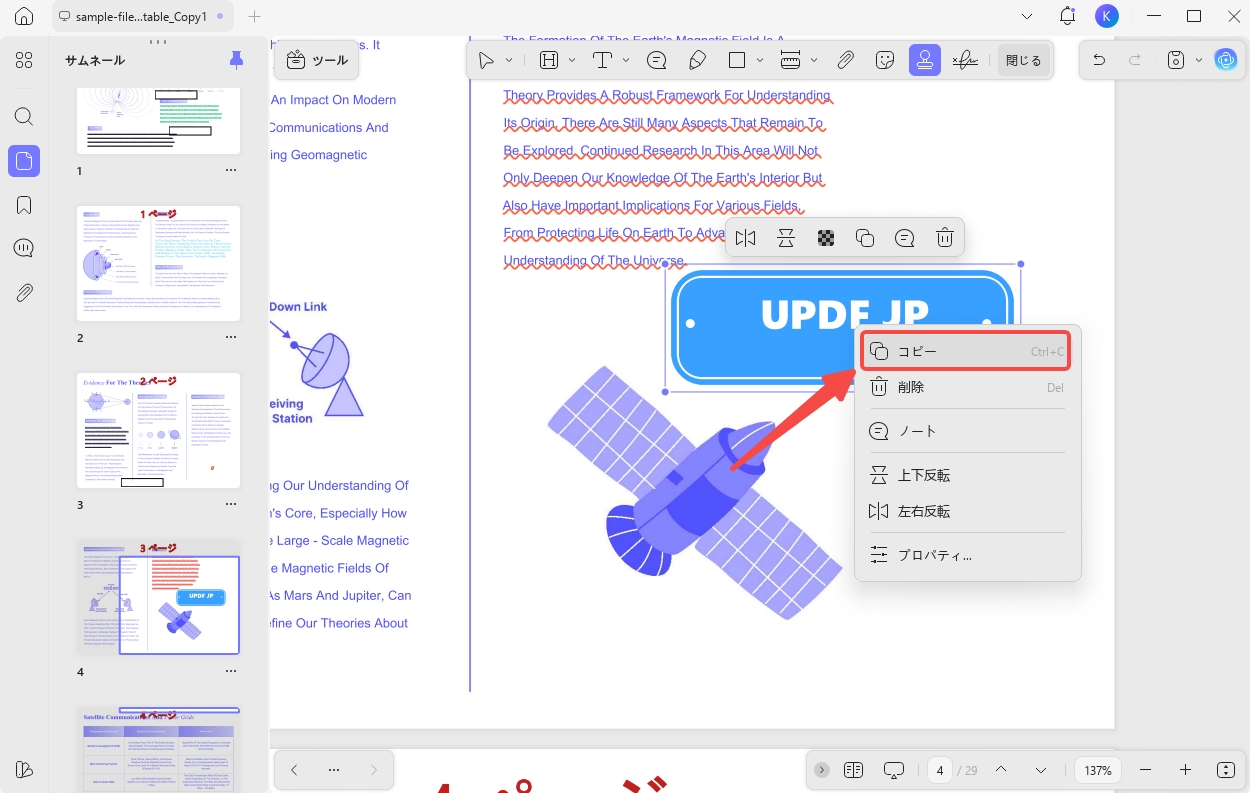1250x793 pixels.
Task: Select the measurement ruler tool
Action: click(x=790, y=60)
